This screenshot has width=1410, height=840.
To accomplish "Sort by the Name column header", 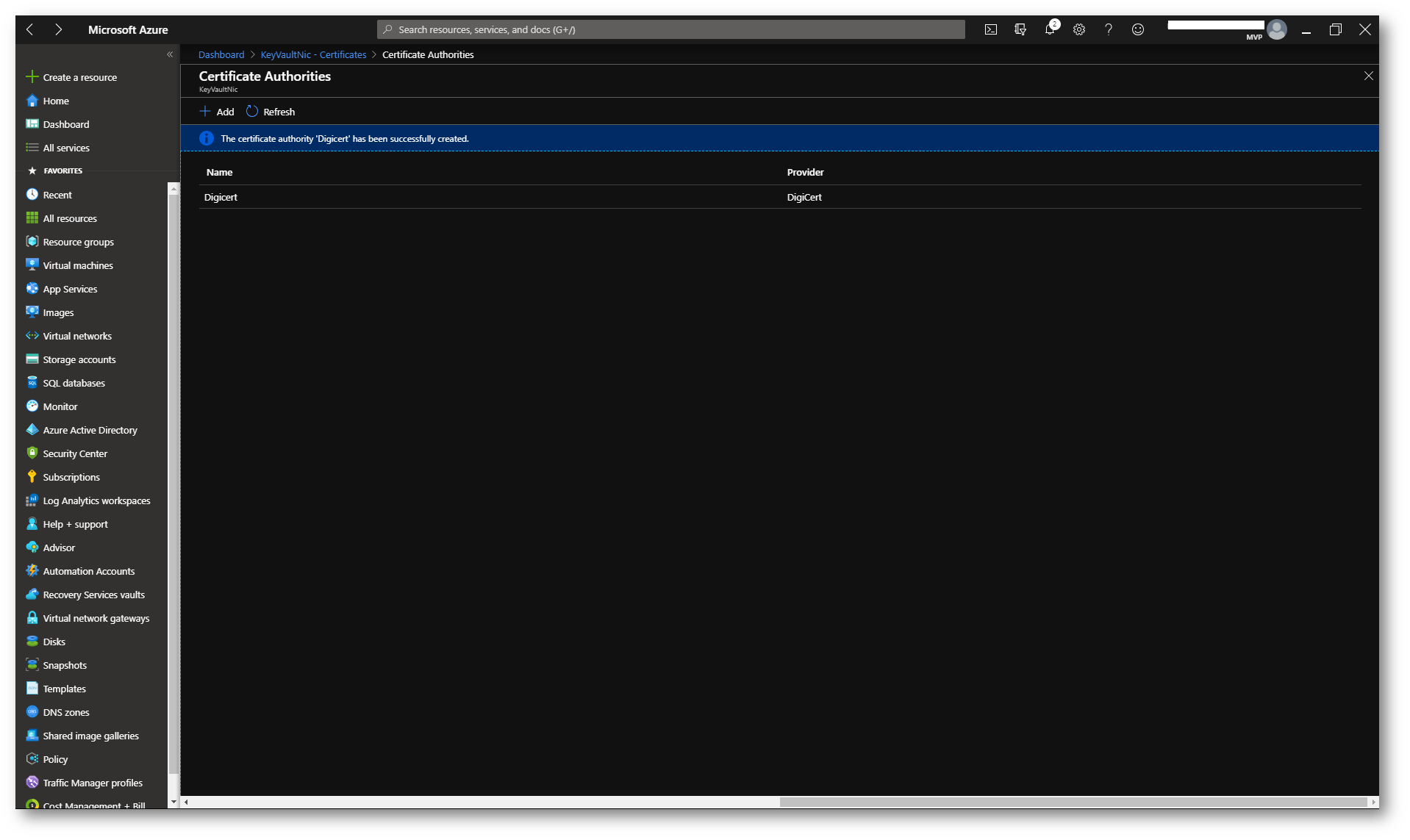I will (219, 172).
